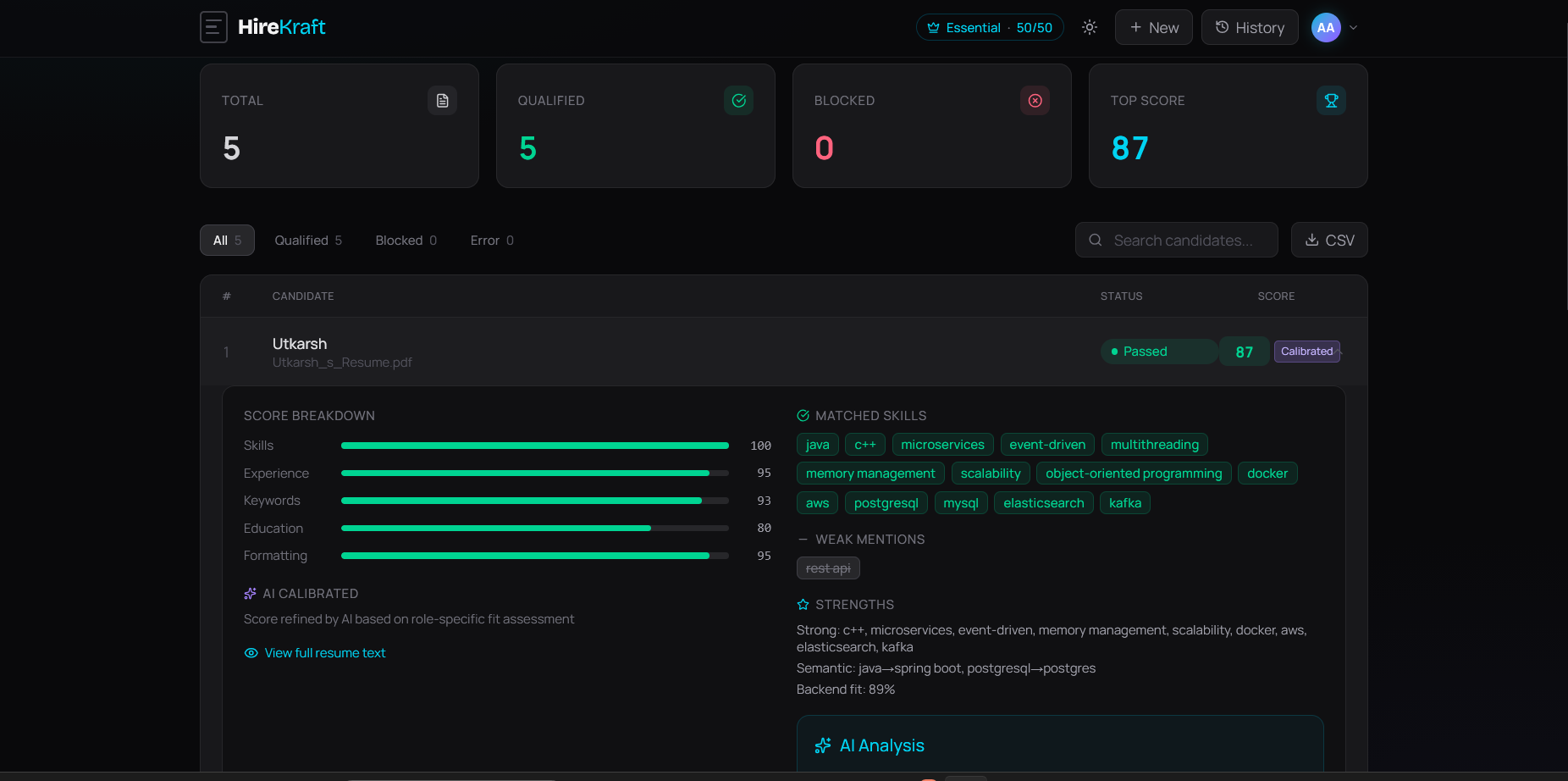Image resolution: width=1568 pixels, height=781 pixels.
Task: Click the Keywords score value 93
Action: point(764,501)
